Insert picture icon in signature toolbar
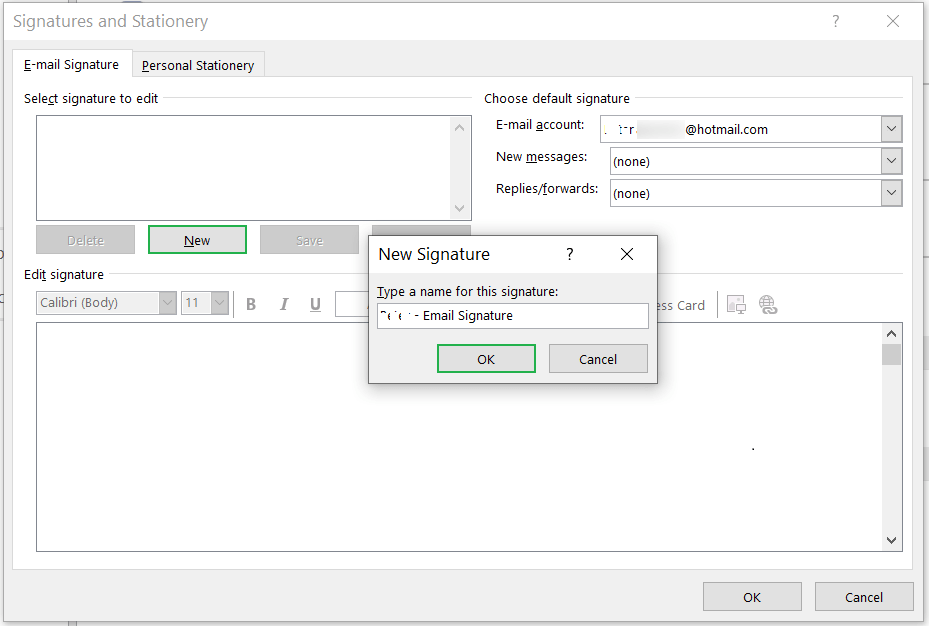Screen dimensions: 929x626 pos(736,304)
